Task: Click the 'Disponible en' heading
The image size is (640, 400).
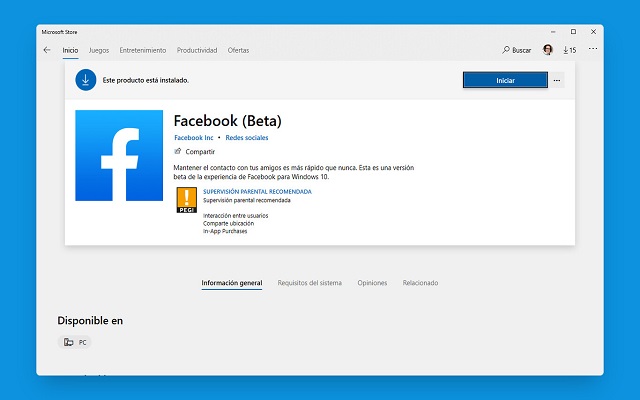Action: pos(90,320)
